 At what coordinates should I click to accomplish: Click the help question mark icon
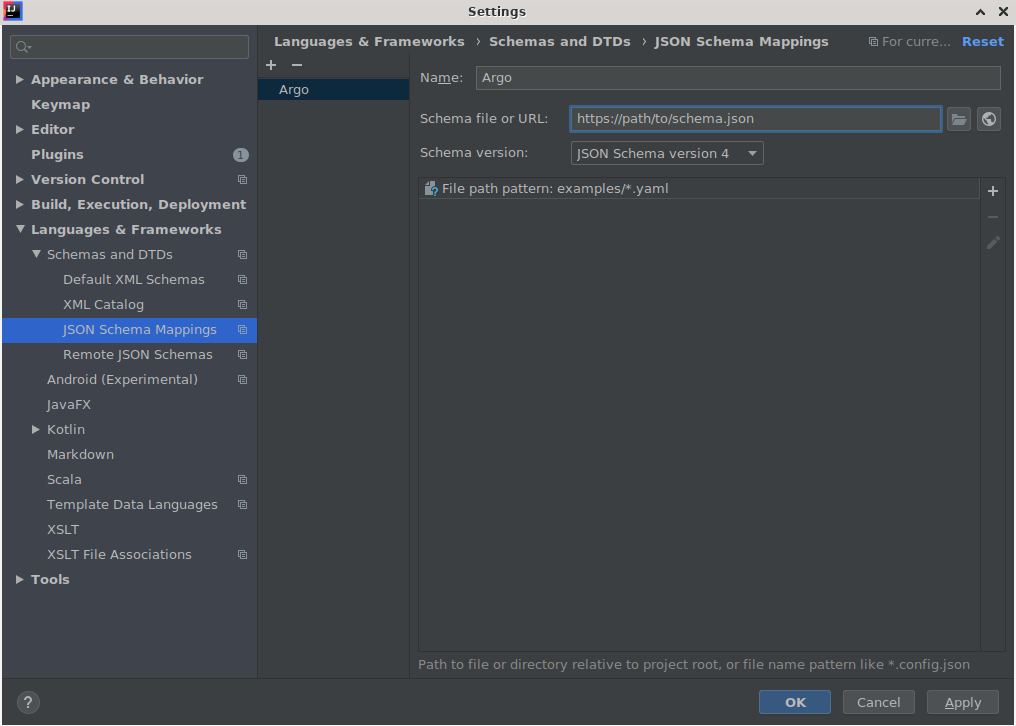click(27, 702)
